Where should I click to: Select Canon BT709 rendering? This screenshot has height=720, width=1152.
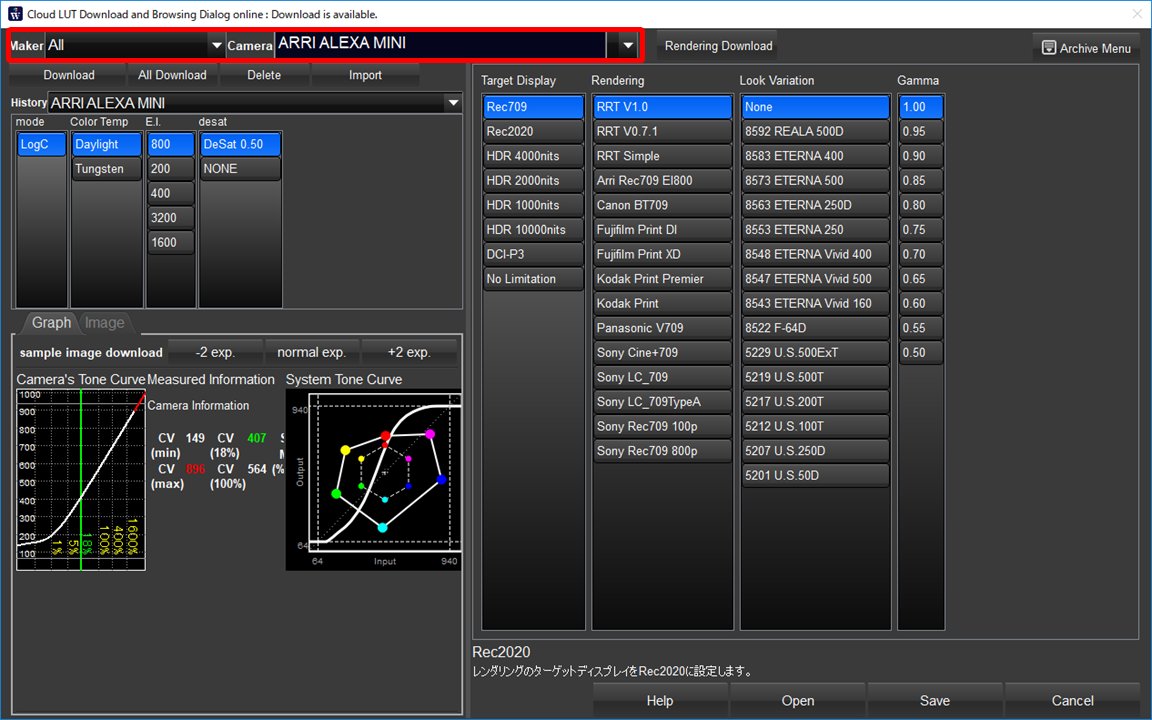click(x=663, y=205)
